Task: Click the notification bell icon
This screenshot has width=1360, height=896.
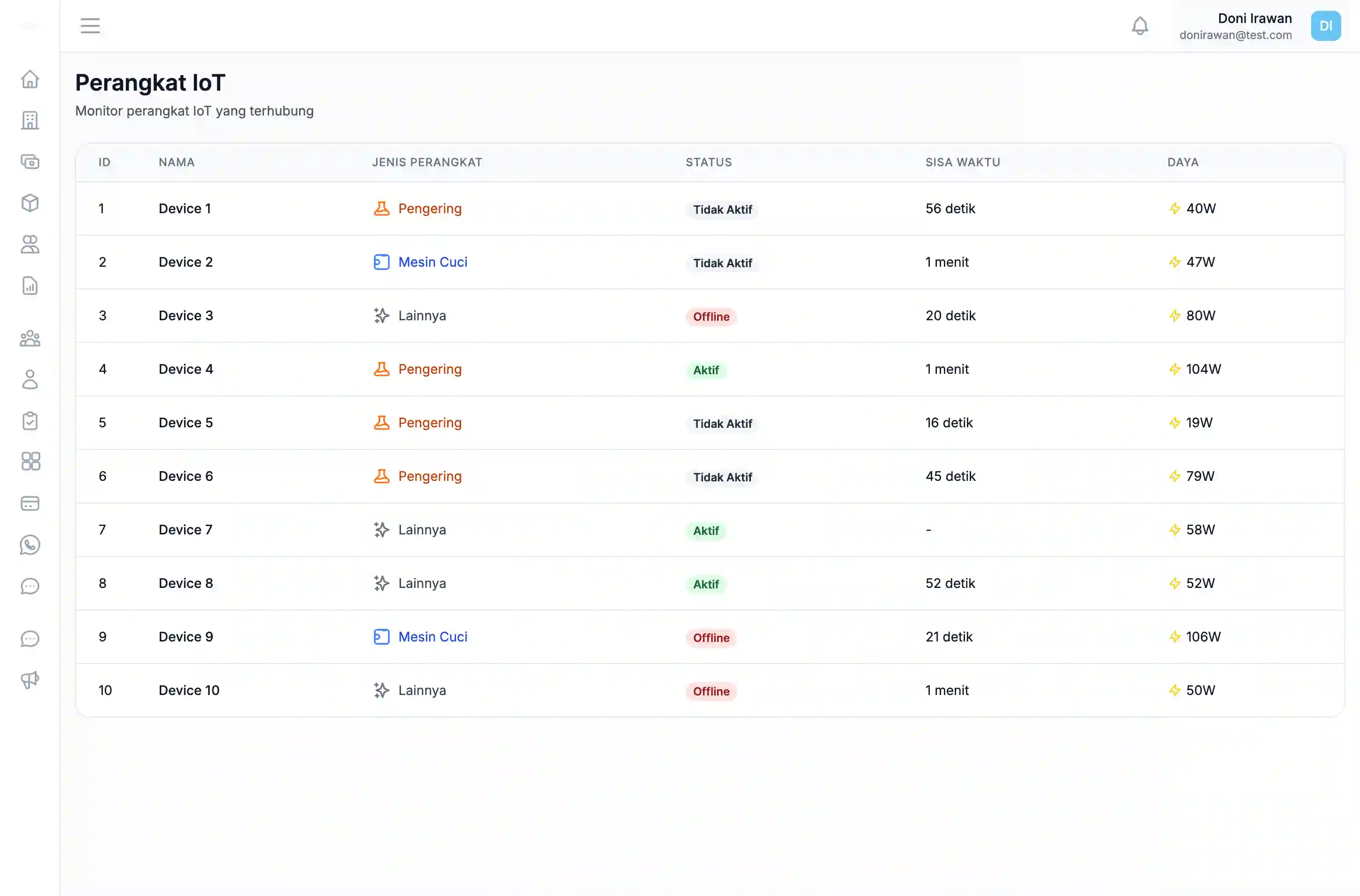Action: (x=1140, y=26)
